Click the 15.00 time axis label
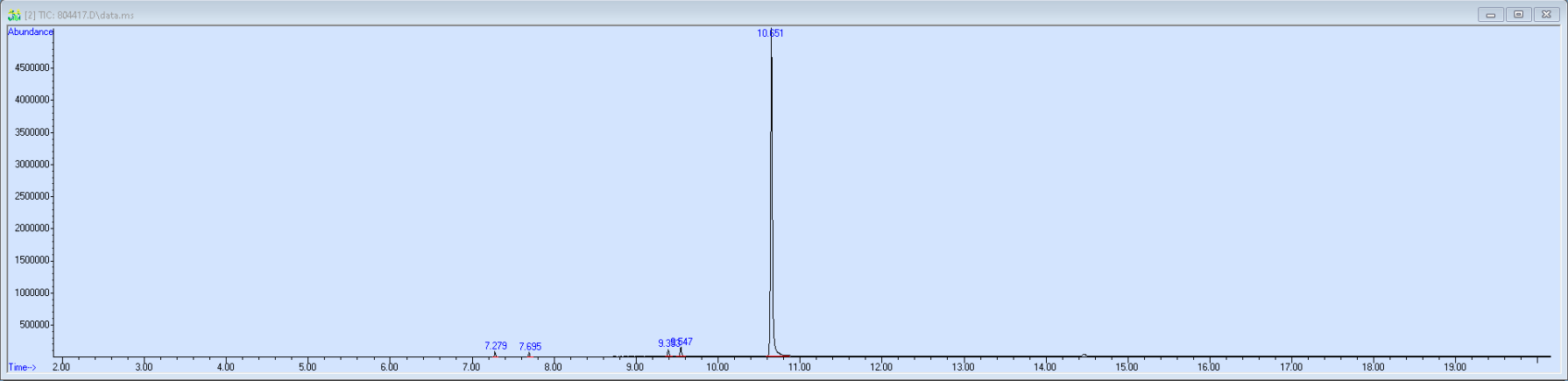Viewport: 1568px width, 381px height. click(1127, 367)
